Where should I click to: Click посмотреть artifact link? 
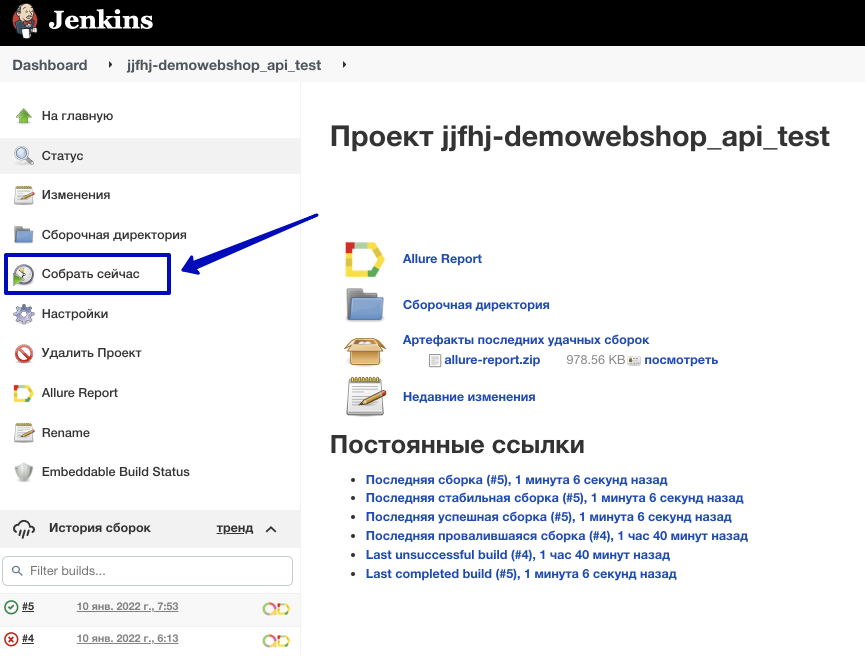tap(681, 360)
